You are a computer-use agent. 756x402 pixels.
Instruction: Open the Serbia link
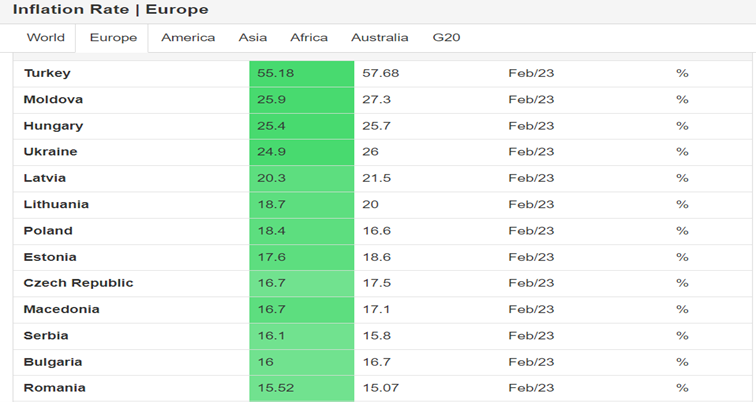pos(46,336)
